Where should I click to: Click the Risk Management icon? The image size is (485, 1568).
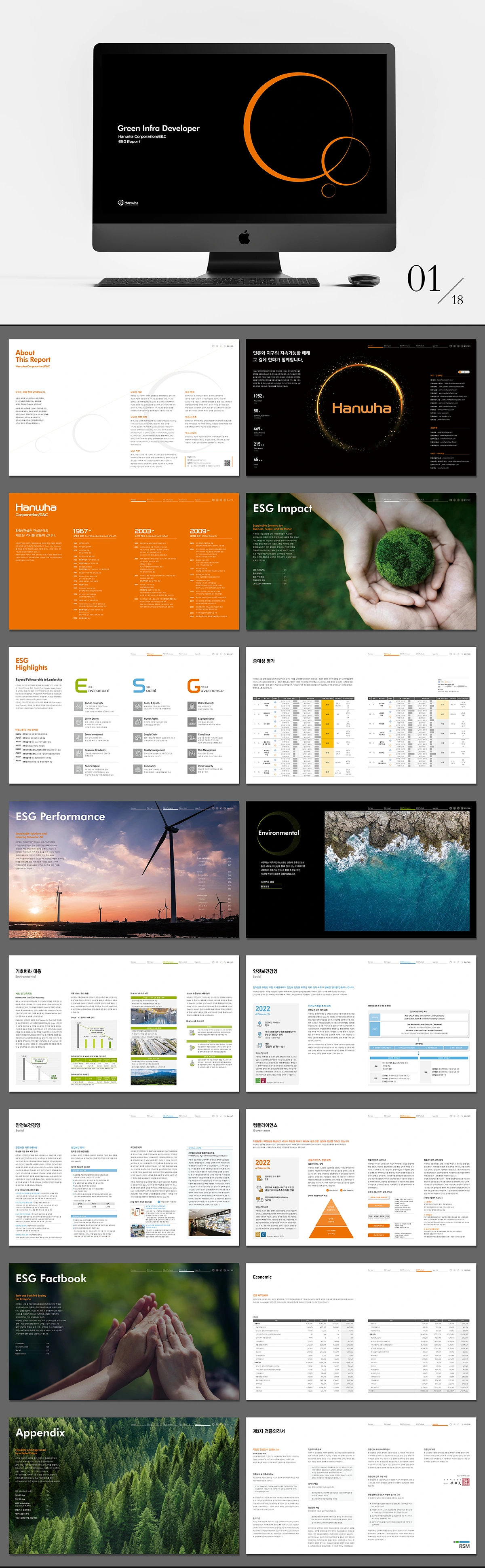pyautogui.click(x=192, y=754)
